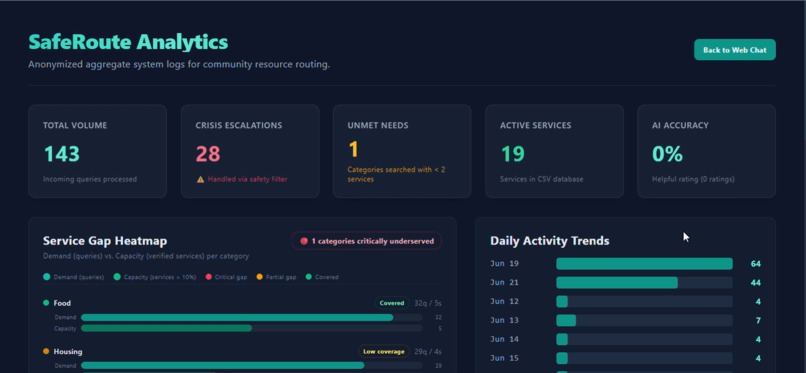Viewport: 806px width, 373px height.
Task: Select the Housing Demand bar
Action: click(252, 366)
